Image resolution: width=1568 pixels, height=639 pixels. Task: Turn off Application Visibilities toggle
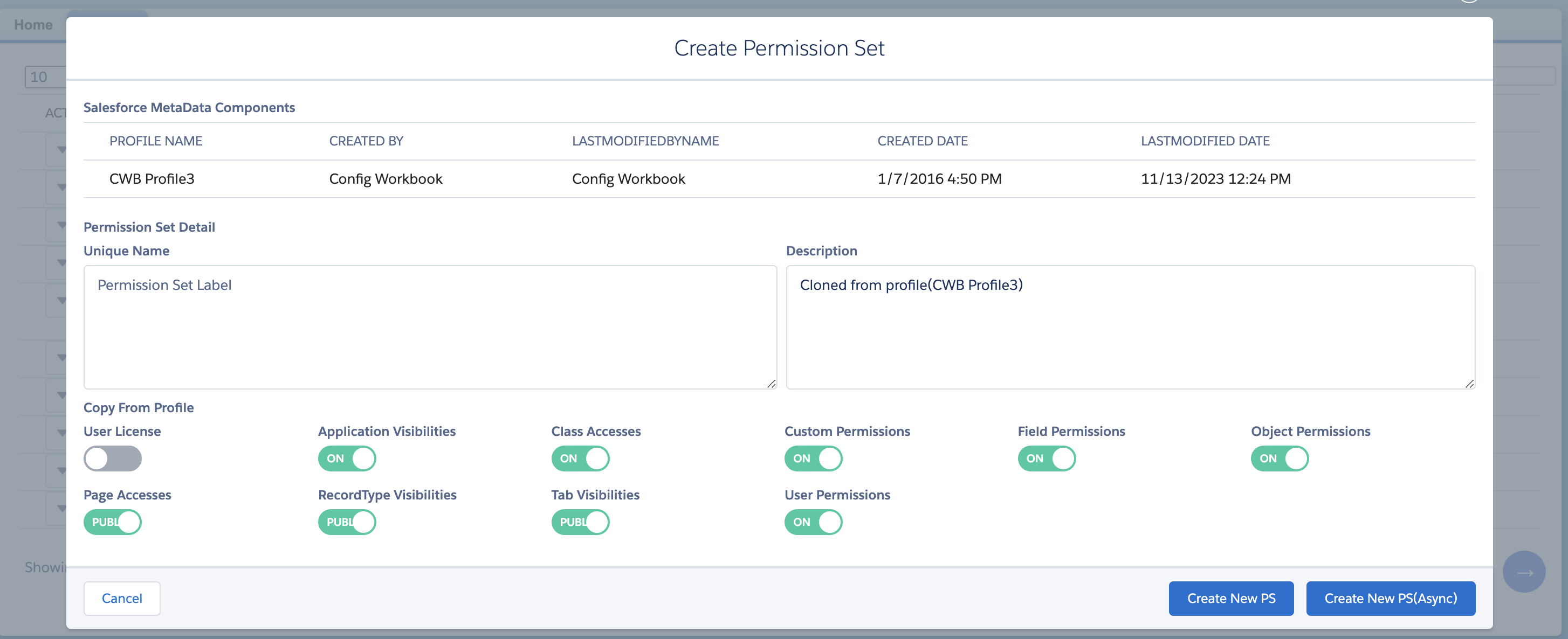click(347, 458)
